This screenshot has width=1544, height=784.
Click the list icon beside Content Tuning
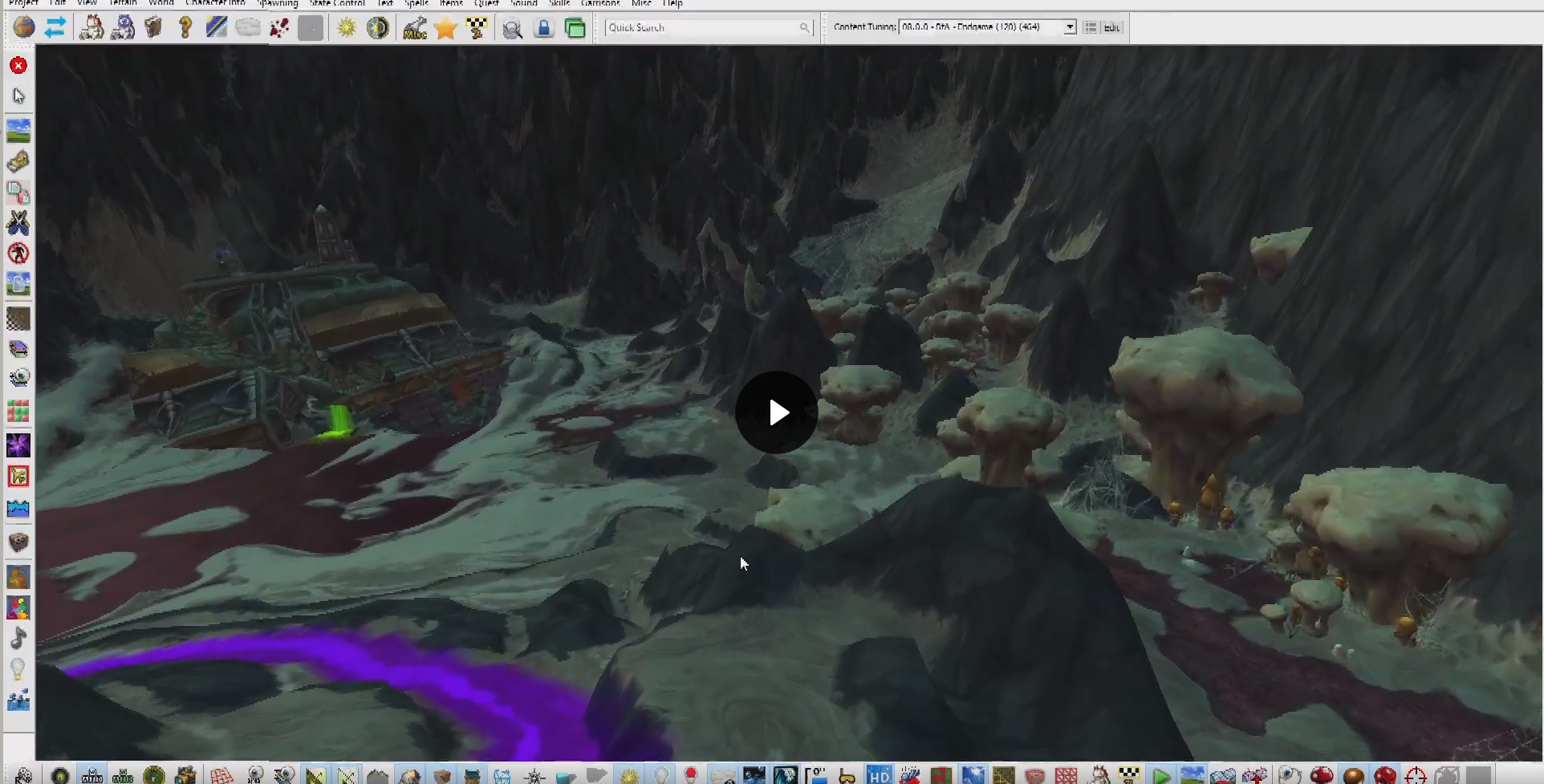click(x=1091, y=27)
